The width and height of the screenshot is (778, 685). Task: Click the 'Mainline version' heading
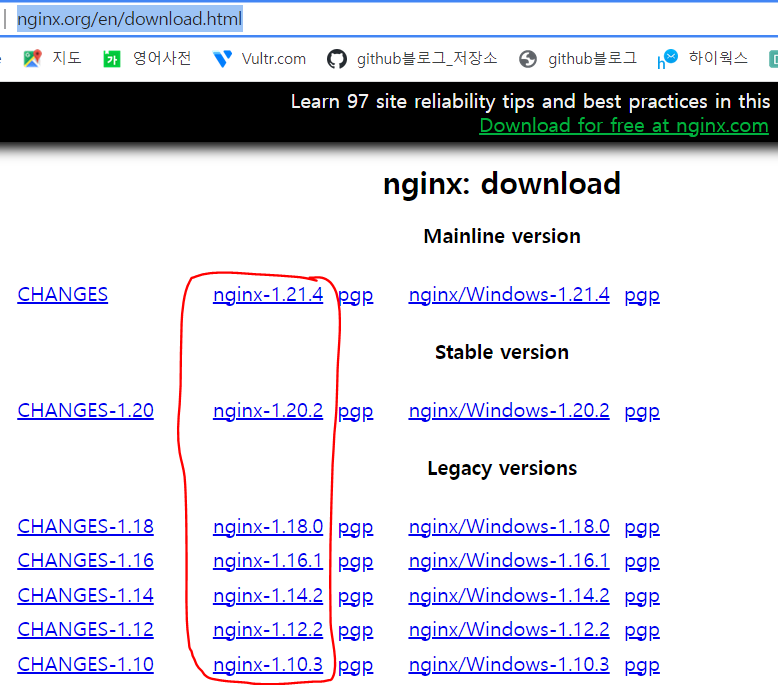click(502, 236)
